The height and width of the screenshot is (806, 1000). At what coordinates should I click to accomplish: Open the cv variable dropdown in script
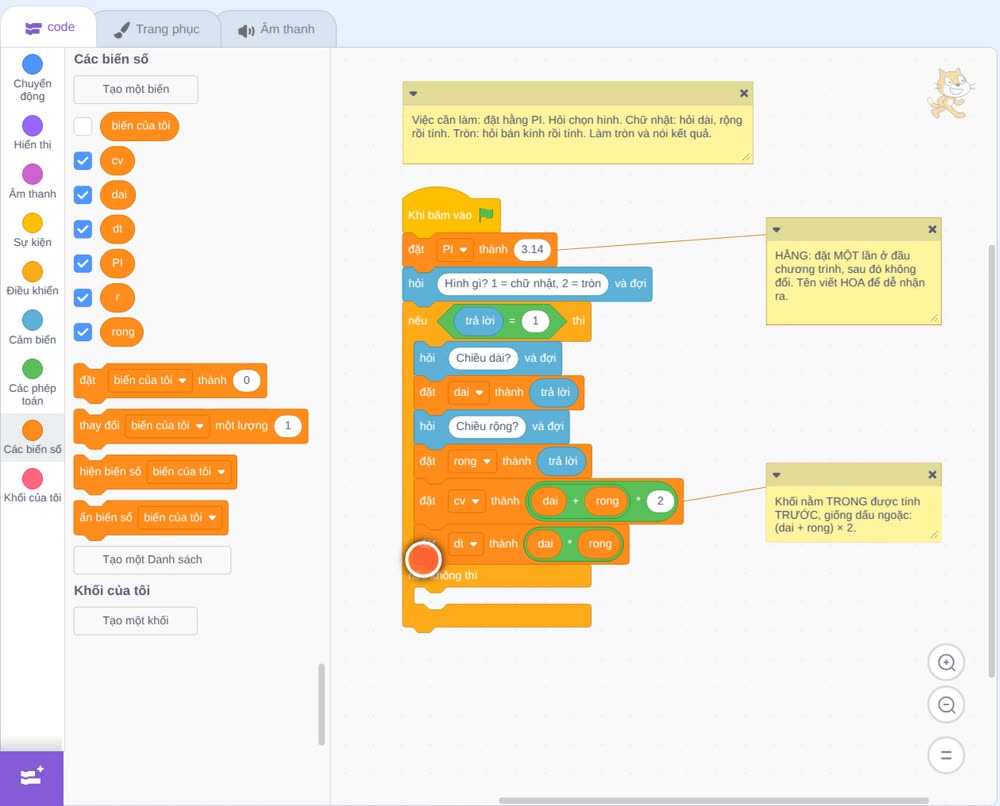click(x=466, y=501)
